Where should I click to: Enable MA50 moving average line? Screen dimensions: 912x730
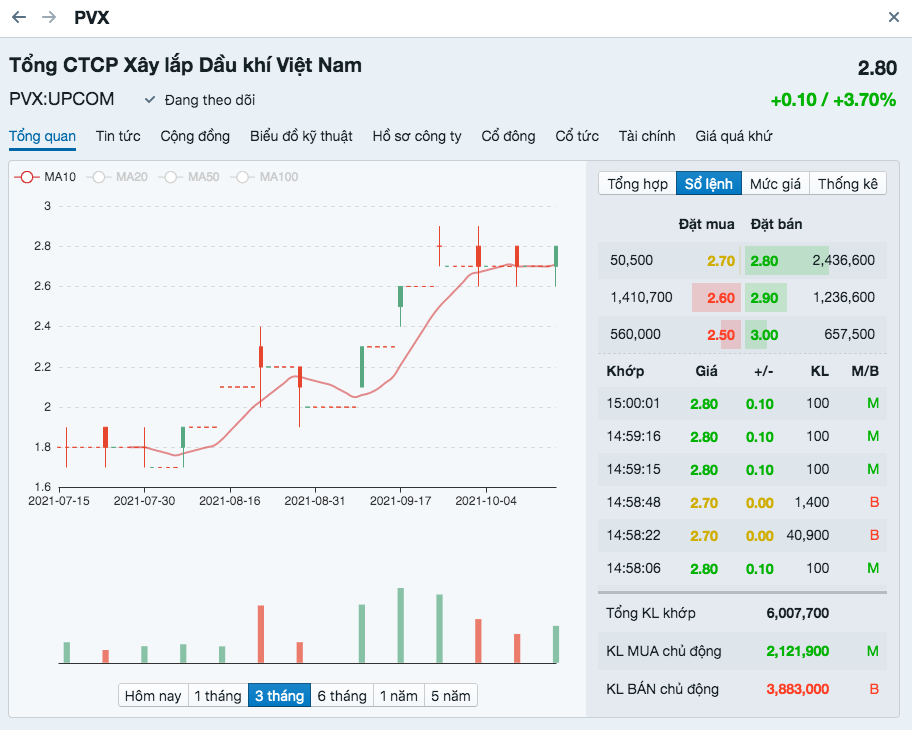[189, 177]
